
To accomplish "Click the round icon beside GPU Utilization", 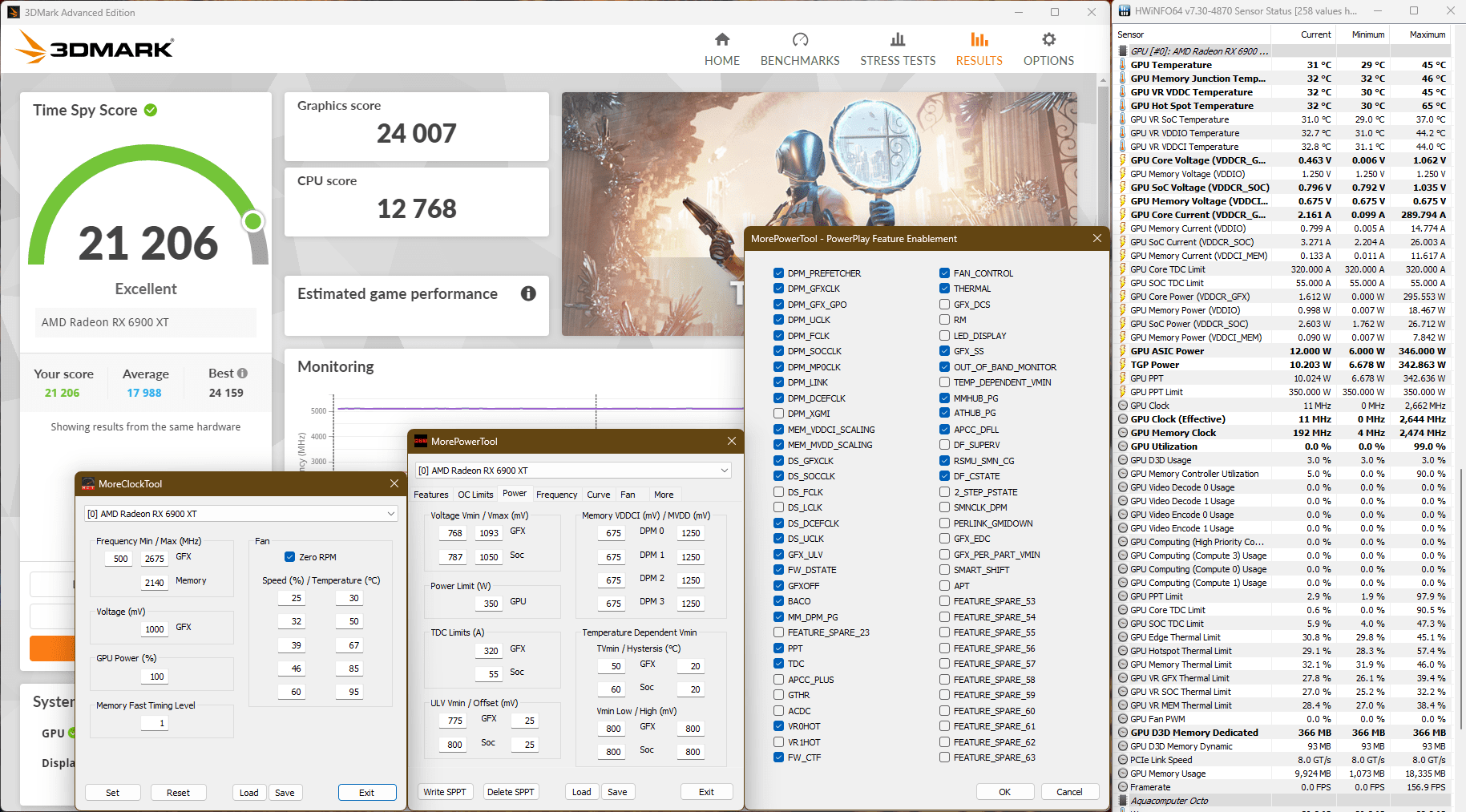I will pyautogui.click(x=1123, y=446).
